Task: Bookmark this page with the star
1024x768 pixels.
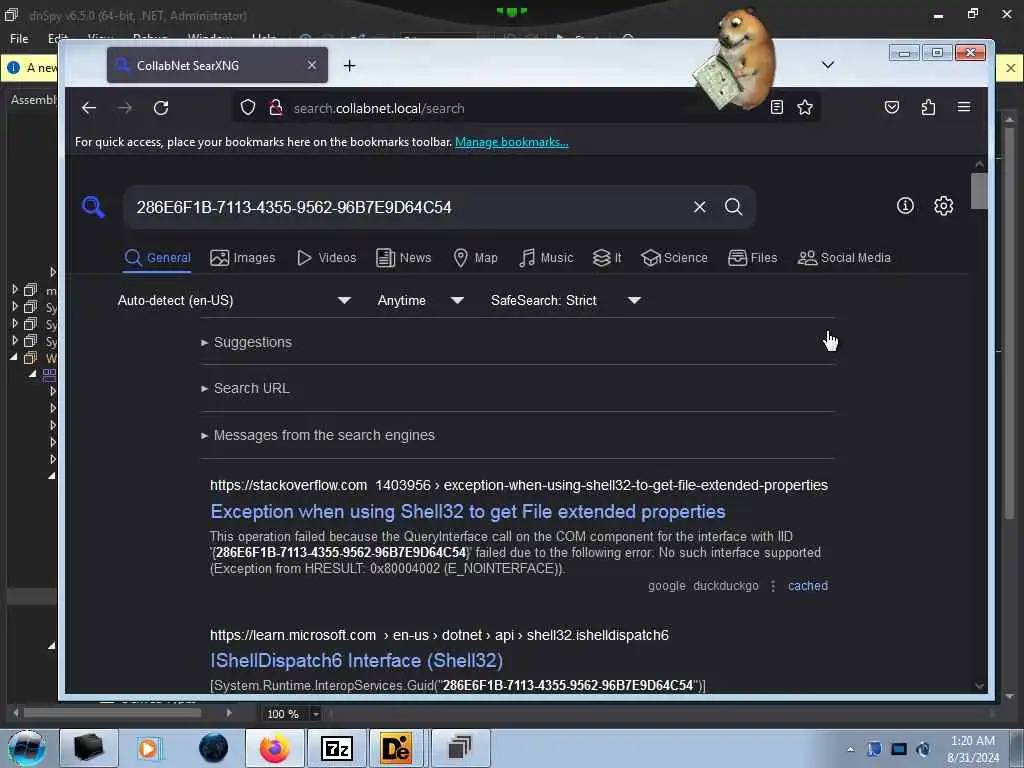Action: point(805,107)
